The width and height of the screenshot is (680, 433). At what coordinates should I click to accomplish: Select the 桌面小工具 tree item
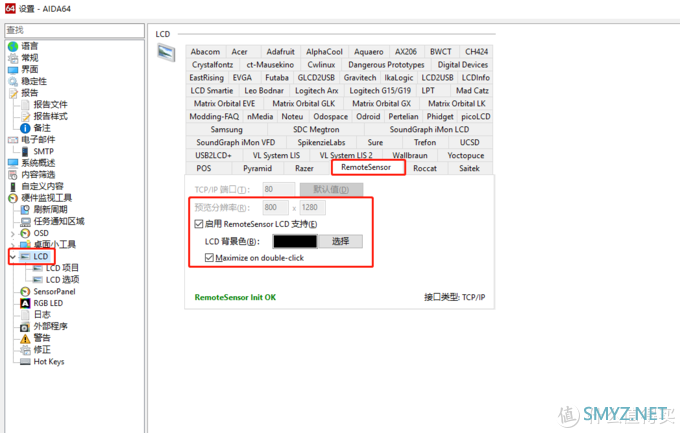tap(55, 245)
